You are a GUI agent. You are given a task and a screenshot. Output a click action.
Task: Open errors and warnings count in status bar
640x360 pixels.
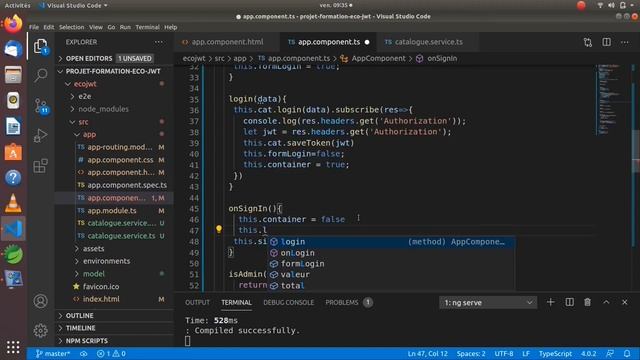111,353
